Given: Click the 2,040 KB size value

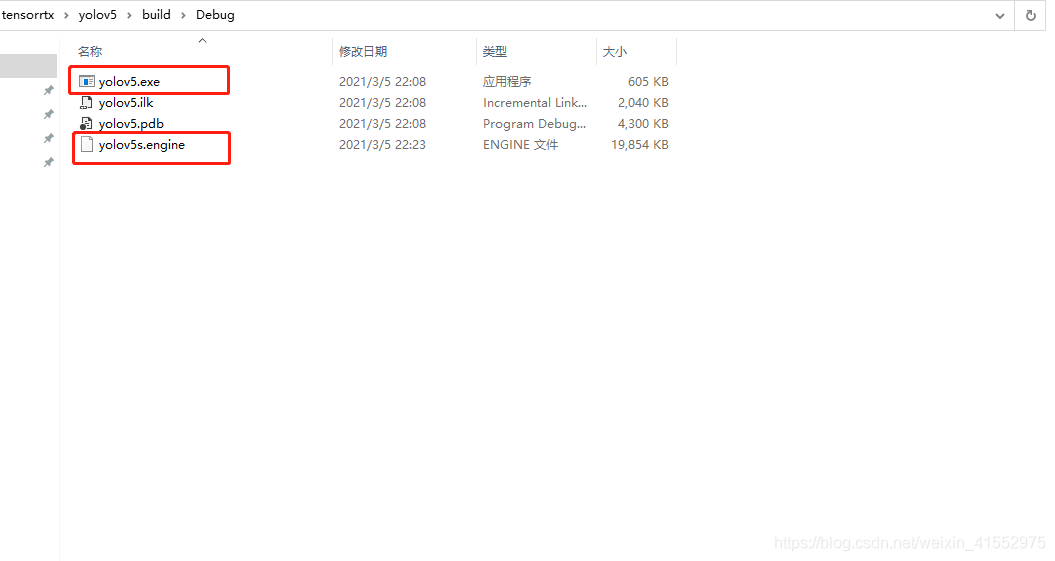Looking at the screenshot, I should coord(643,102).
